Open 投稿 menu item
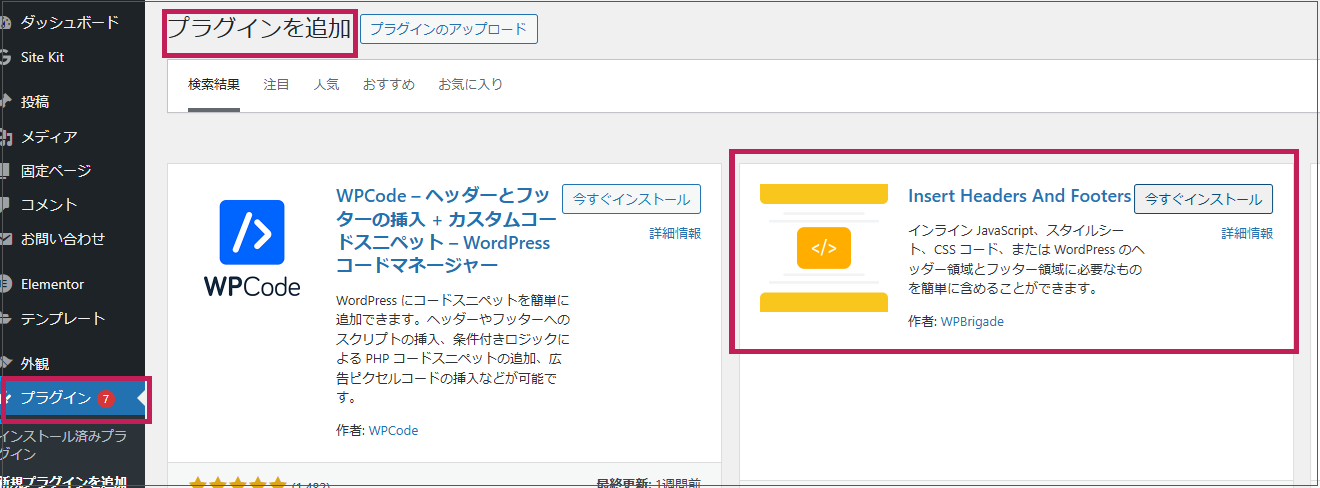The height and width of the screenshot is (488, 1320). (x=35, y=101)
